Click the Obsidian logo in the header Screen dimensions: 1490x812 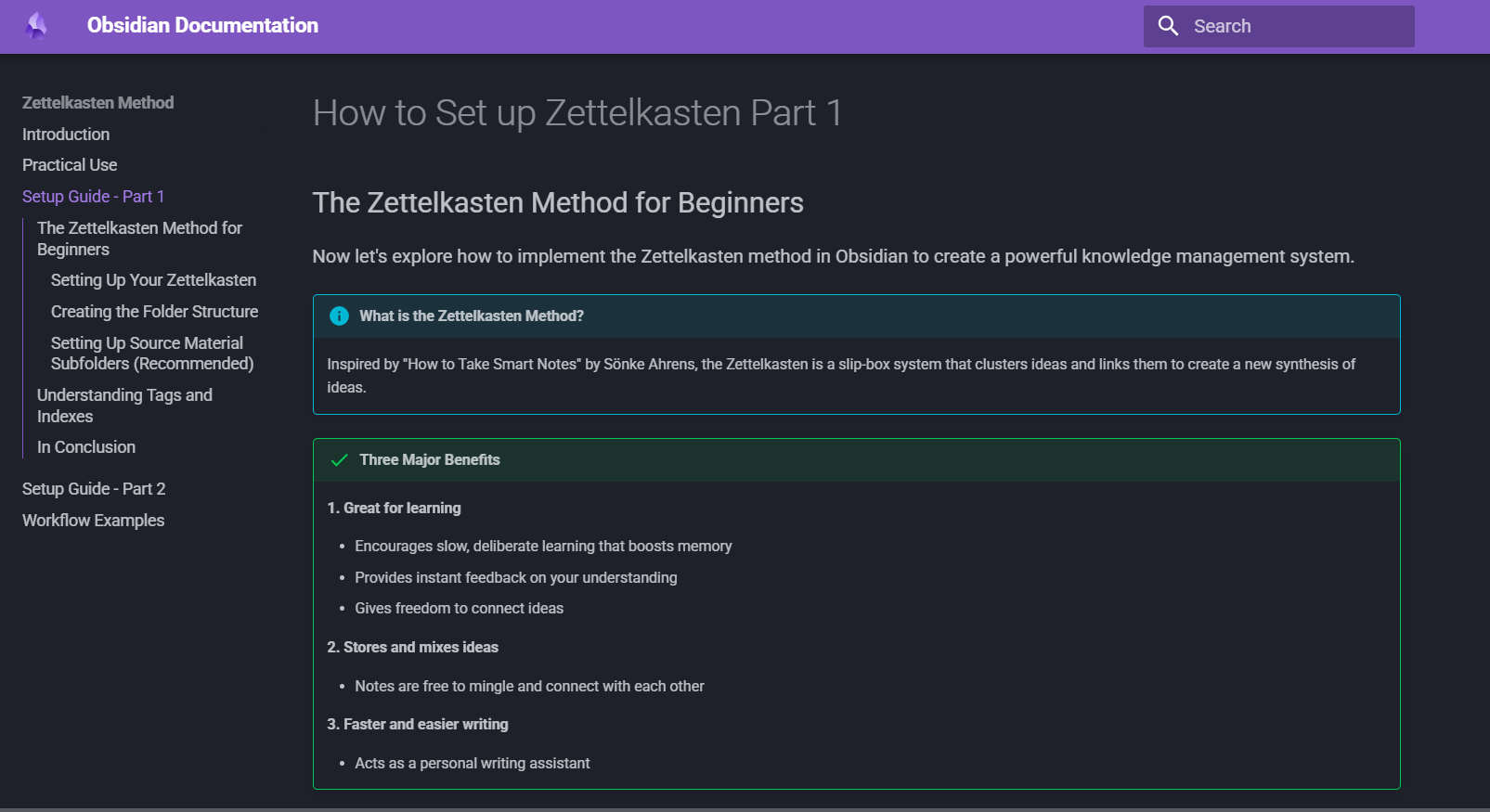(36, 24)
